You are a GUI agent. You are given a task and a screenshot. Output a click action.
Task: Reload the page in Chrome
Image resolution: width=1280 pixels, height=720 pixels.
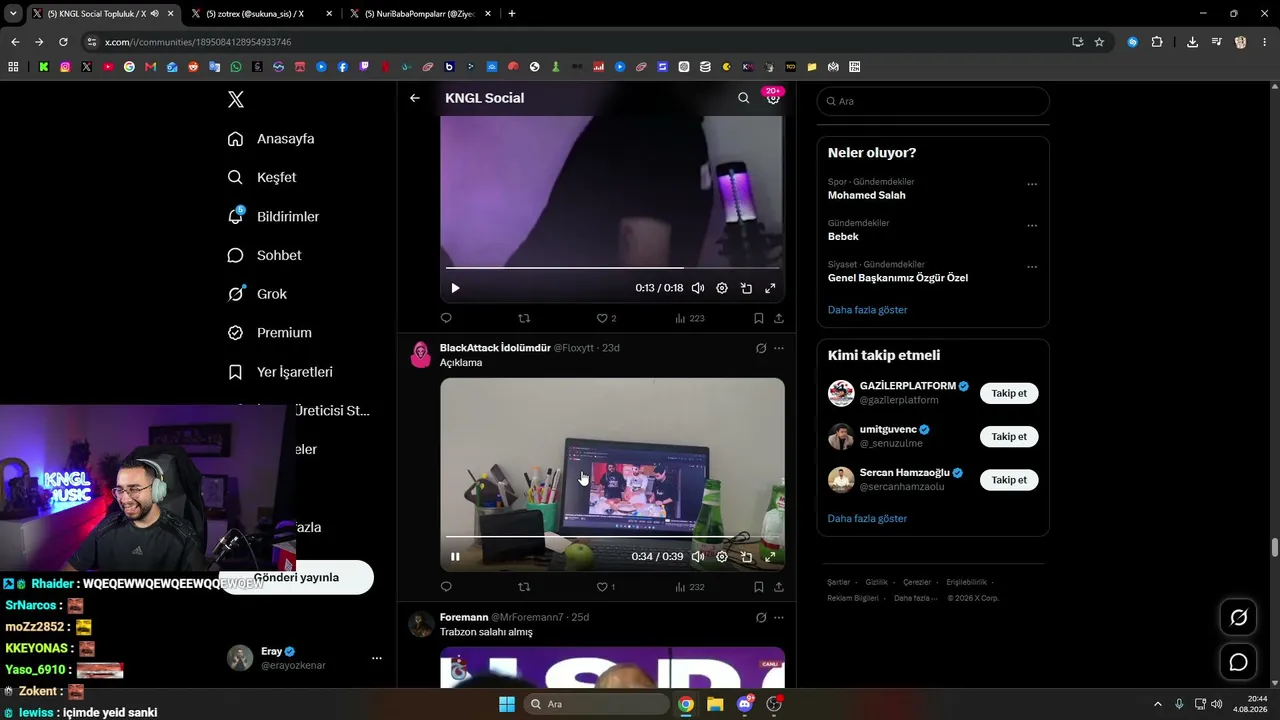tap(63, 42)
